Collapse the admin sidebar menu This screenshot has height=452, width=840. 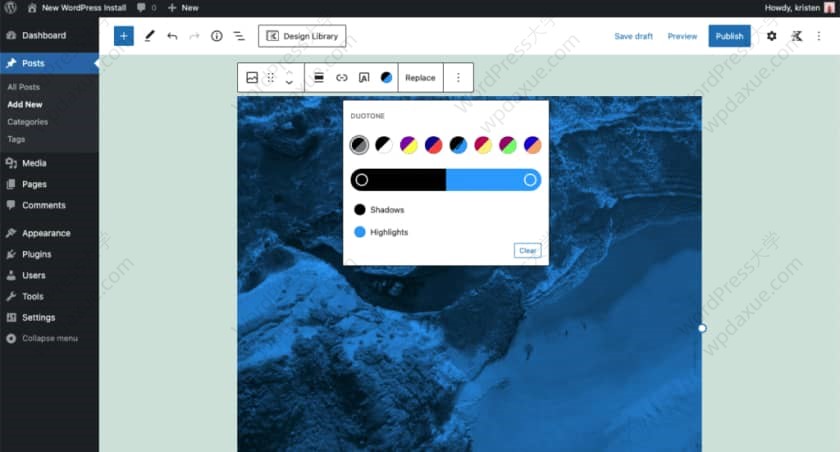48,338
